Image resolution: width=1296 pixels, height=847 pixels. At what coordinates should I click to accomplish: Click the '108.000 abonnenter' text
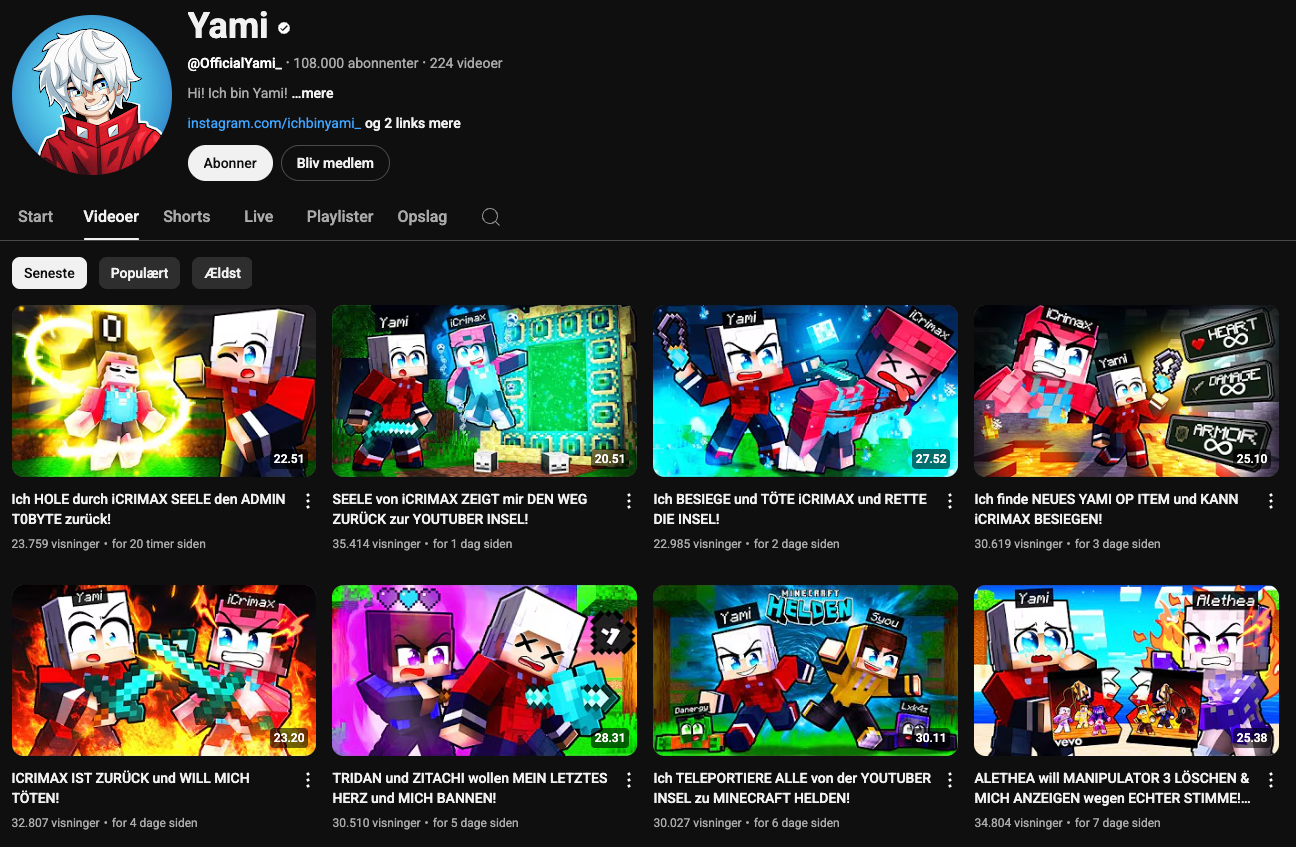pos(356,63)
